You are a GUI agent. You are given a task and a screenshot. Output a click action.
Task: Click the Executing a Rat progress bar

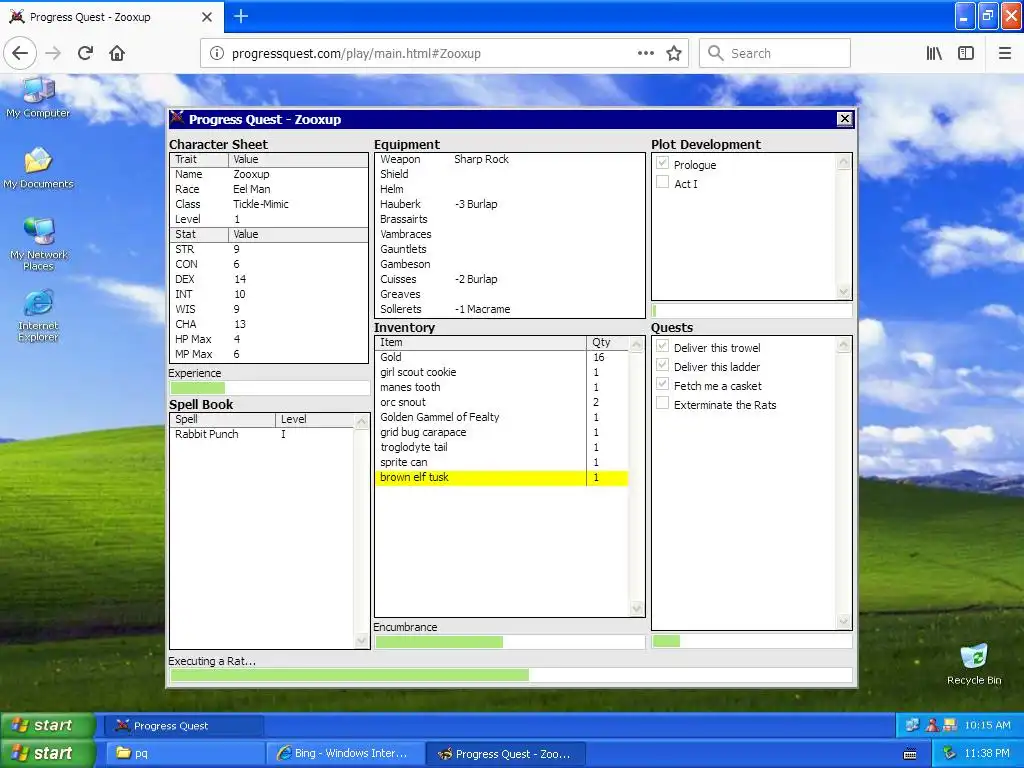(511, 675)
